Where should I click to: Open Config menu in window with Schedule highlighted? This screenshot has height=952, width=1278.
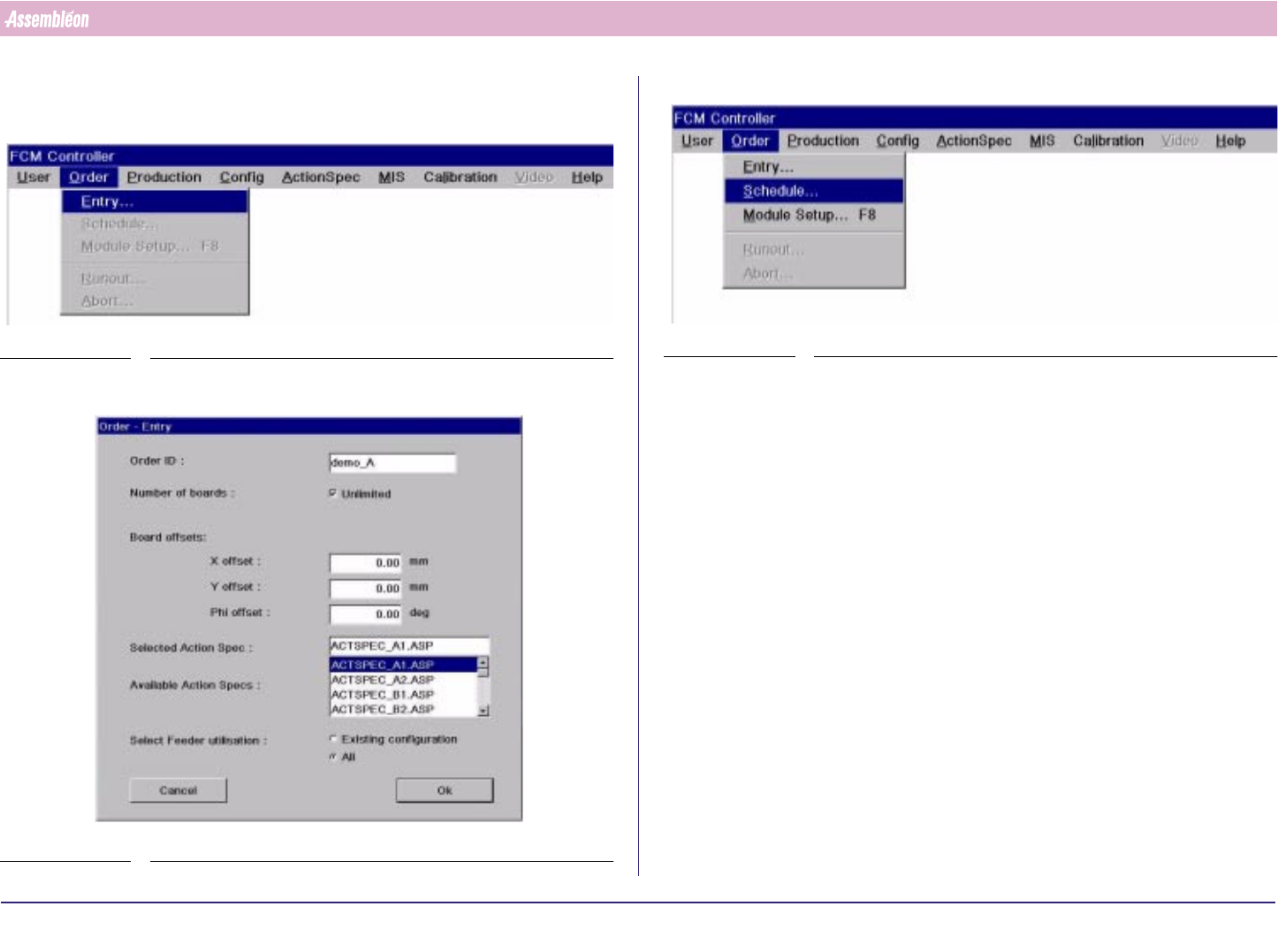click(898, 141)
